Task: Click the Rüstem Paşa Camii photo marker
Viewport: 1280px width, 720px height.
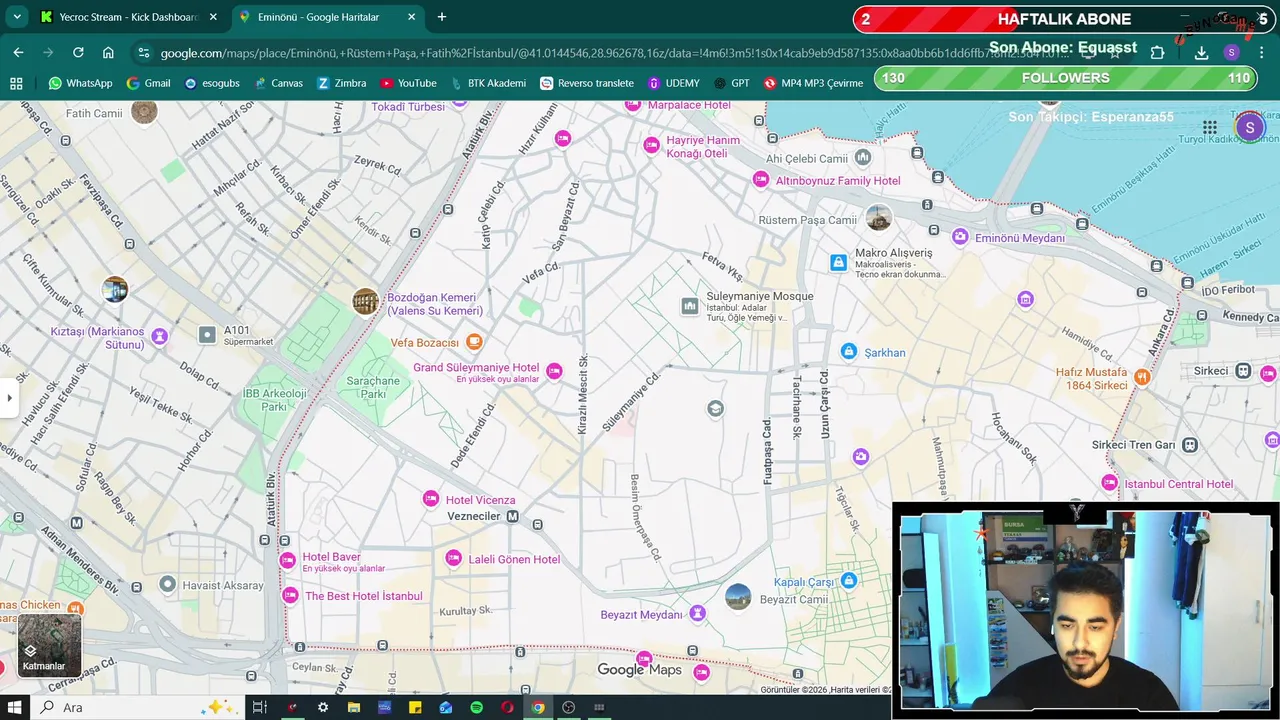Action: (879, 218)
